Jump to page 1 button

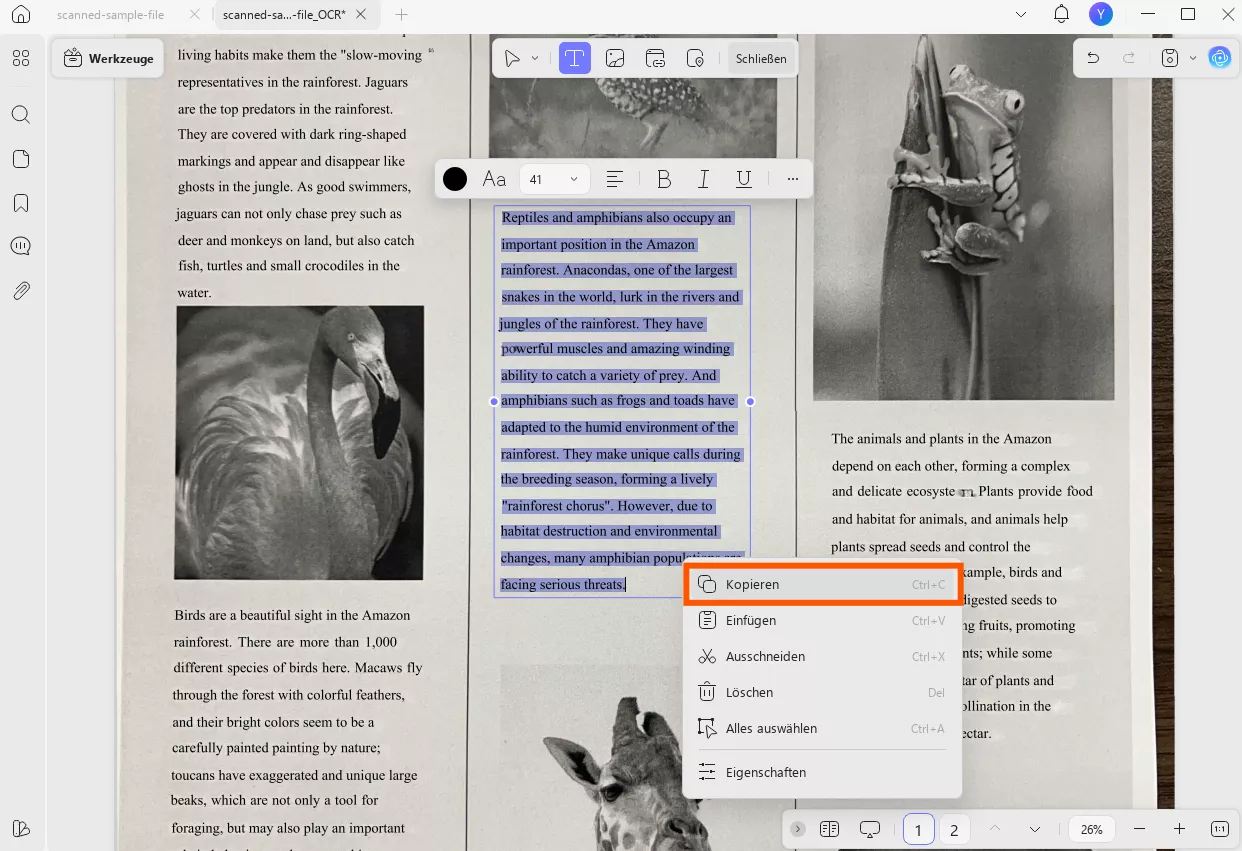919,829
